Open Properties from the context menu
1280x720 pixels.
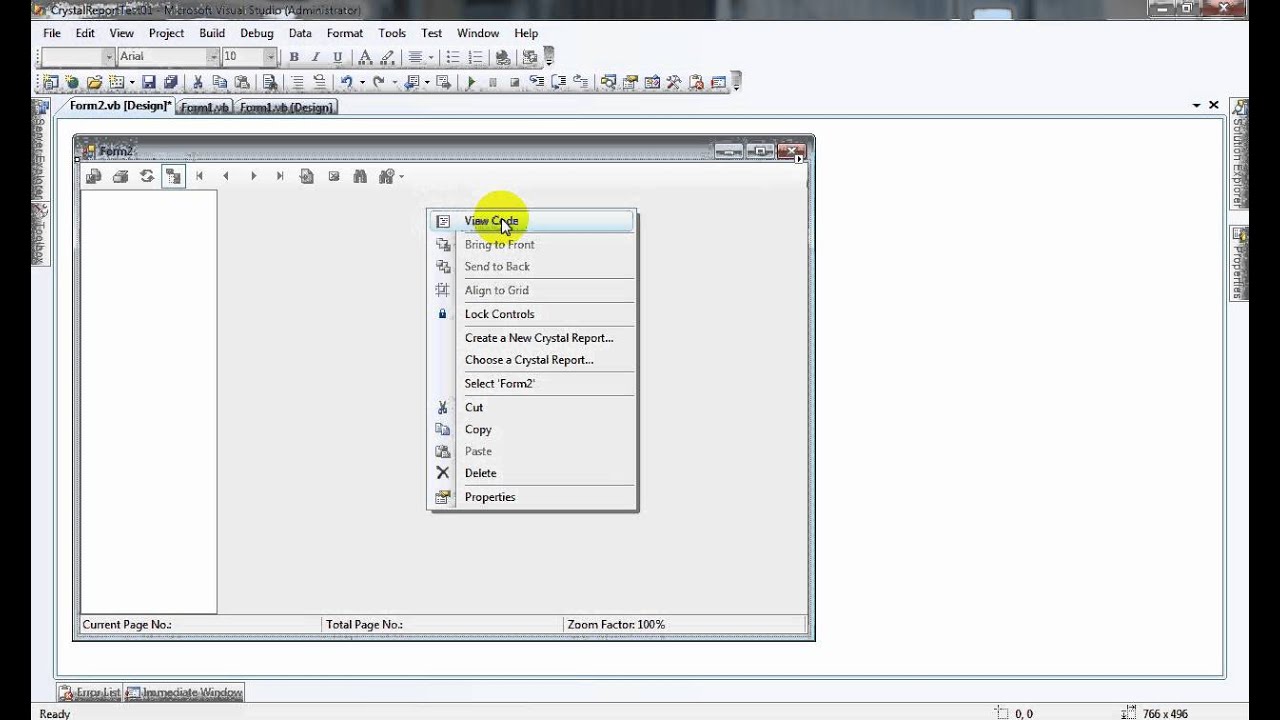(x=532, y=497)
